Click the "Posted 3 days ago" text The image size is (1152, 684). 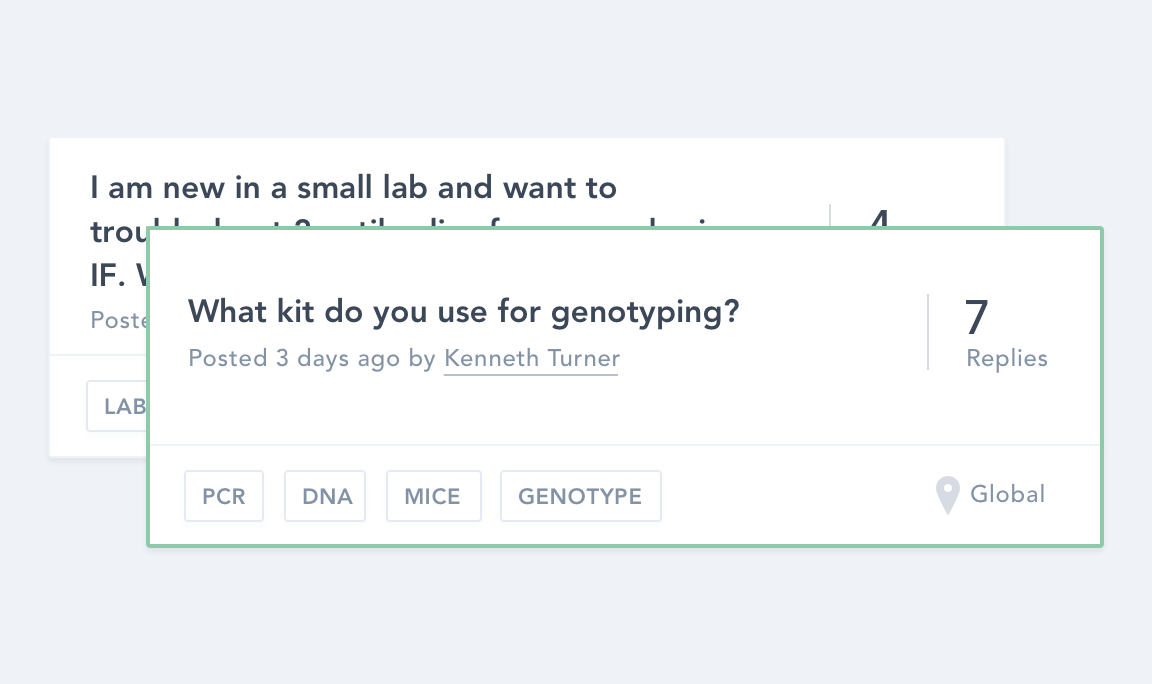[x=294, y=358]
